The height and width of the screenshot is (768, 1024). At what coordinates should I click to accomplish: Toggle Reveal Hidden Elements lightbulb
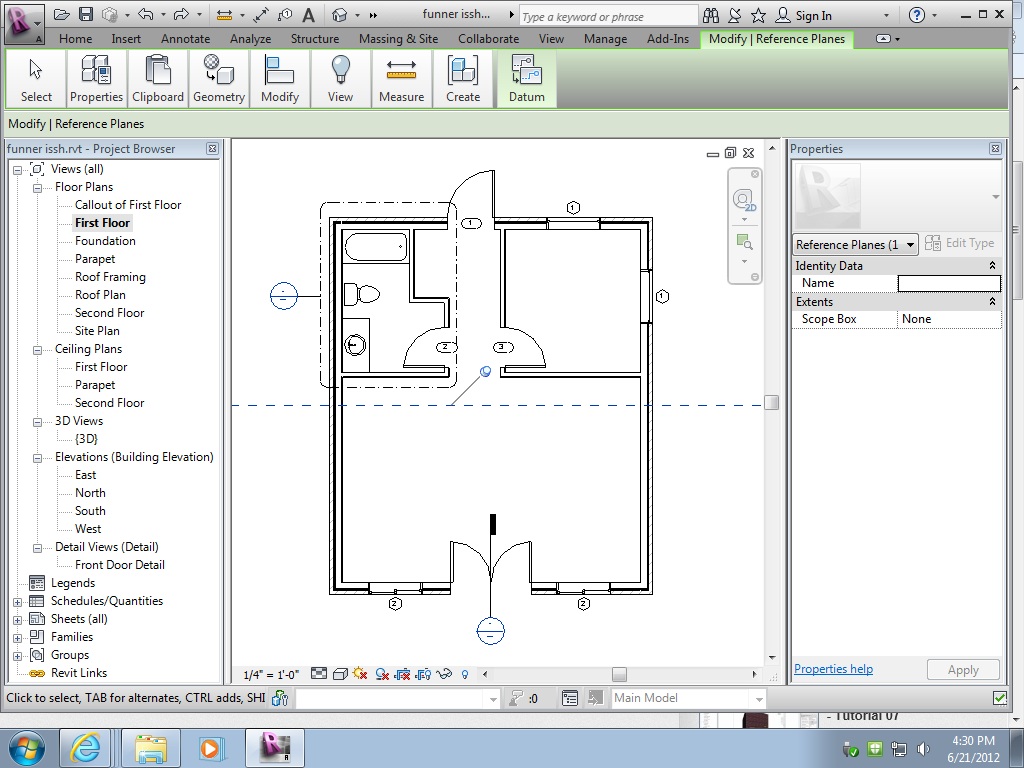464,674
